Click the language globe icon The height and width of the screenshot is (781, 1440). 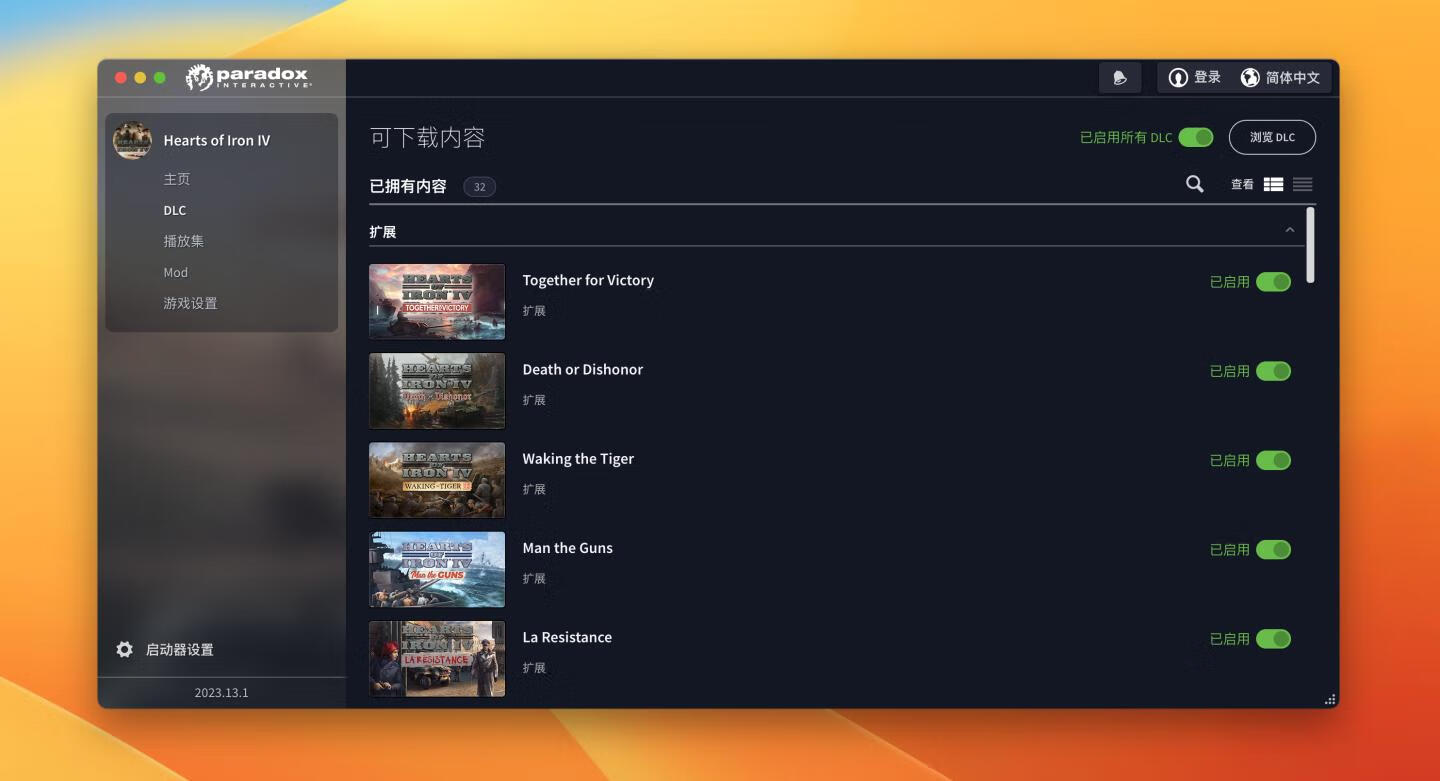click(x=1250, y=78)
